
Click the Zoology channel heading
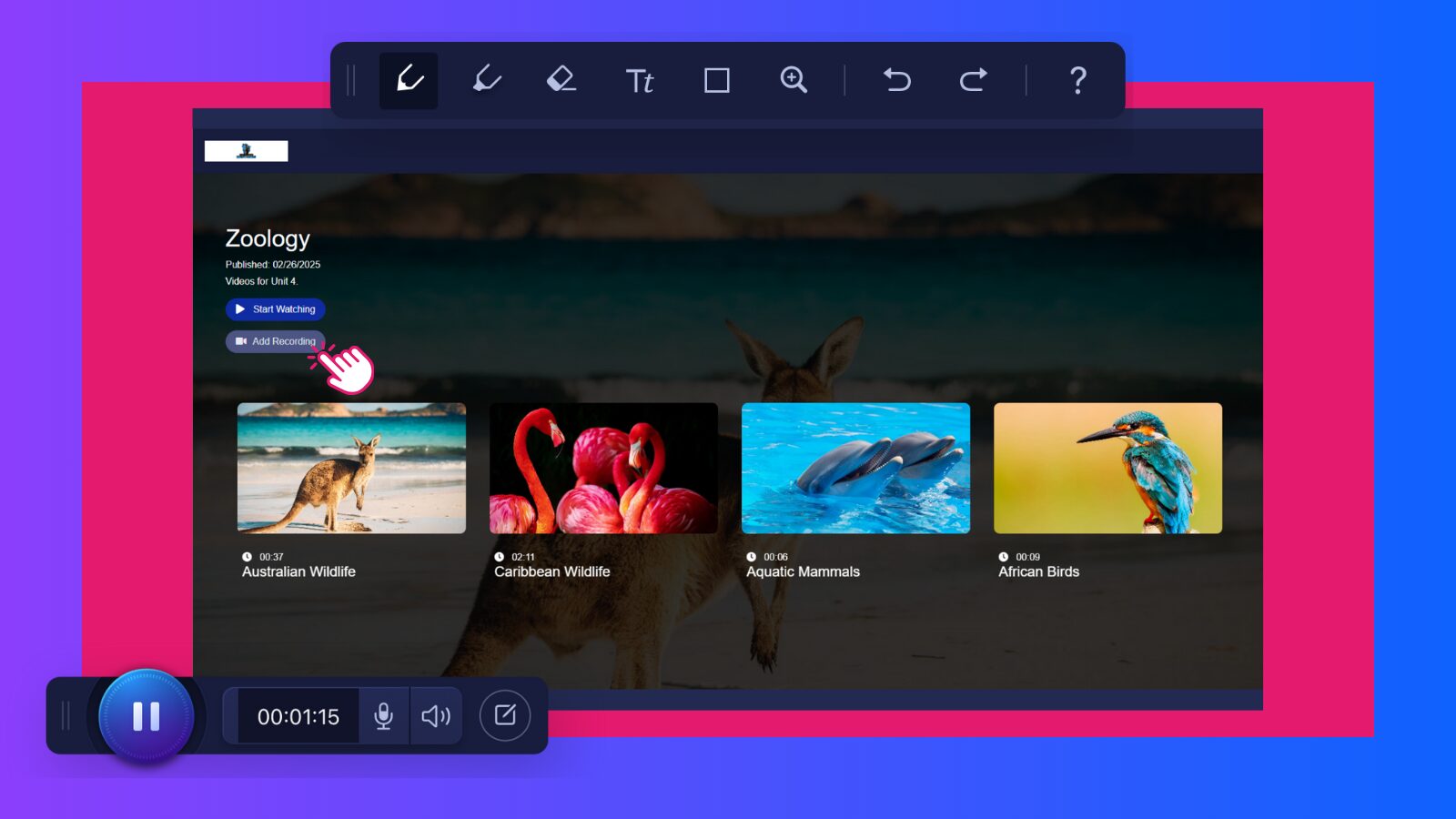(268, 238)
